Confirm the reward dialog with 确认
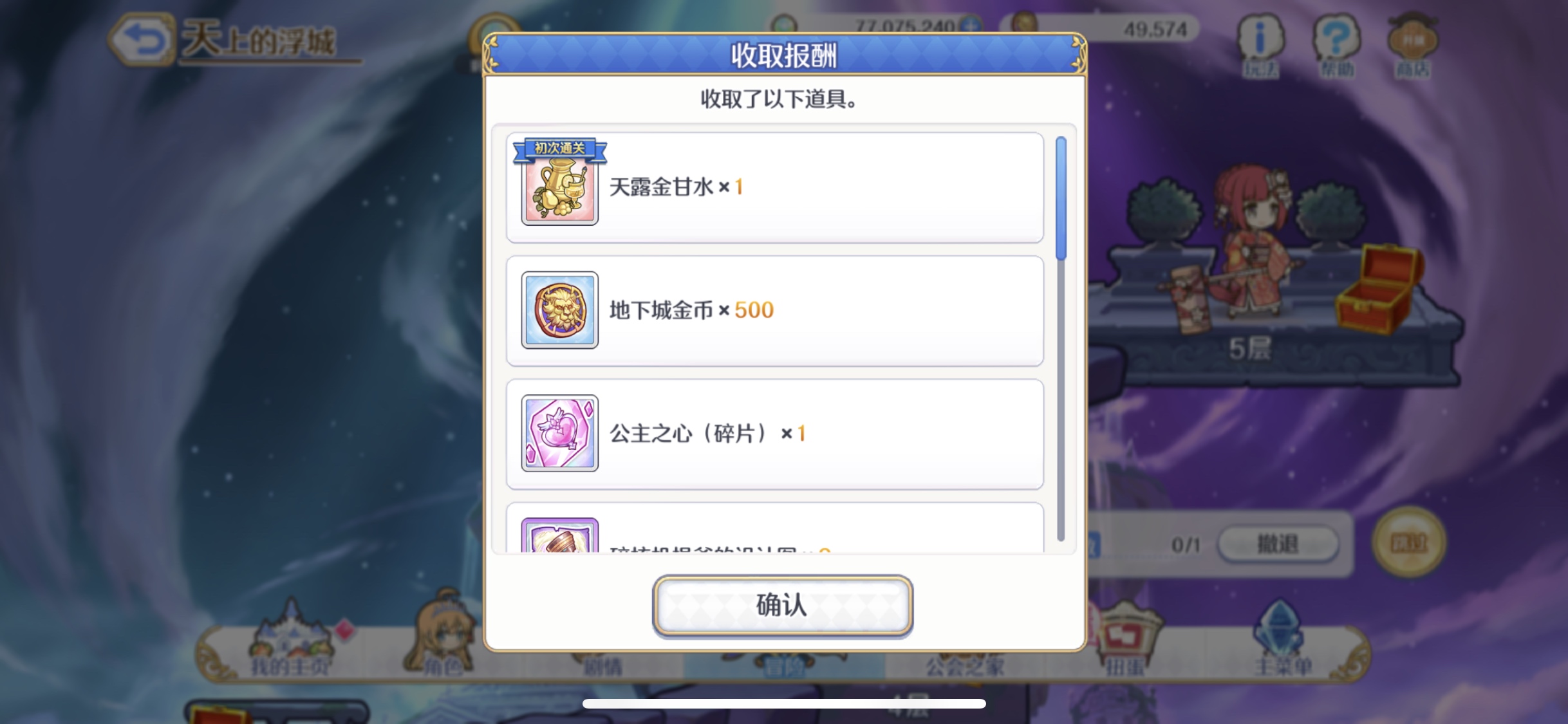This screenshot has height=724, width=1568. 783,606
